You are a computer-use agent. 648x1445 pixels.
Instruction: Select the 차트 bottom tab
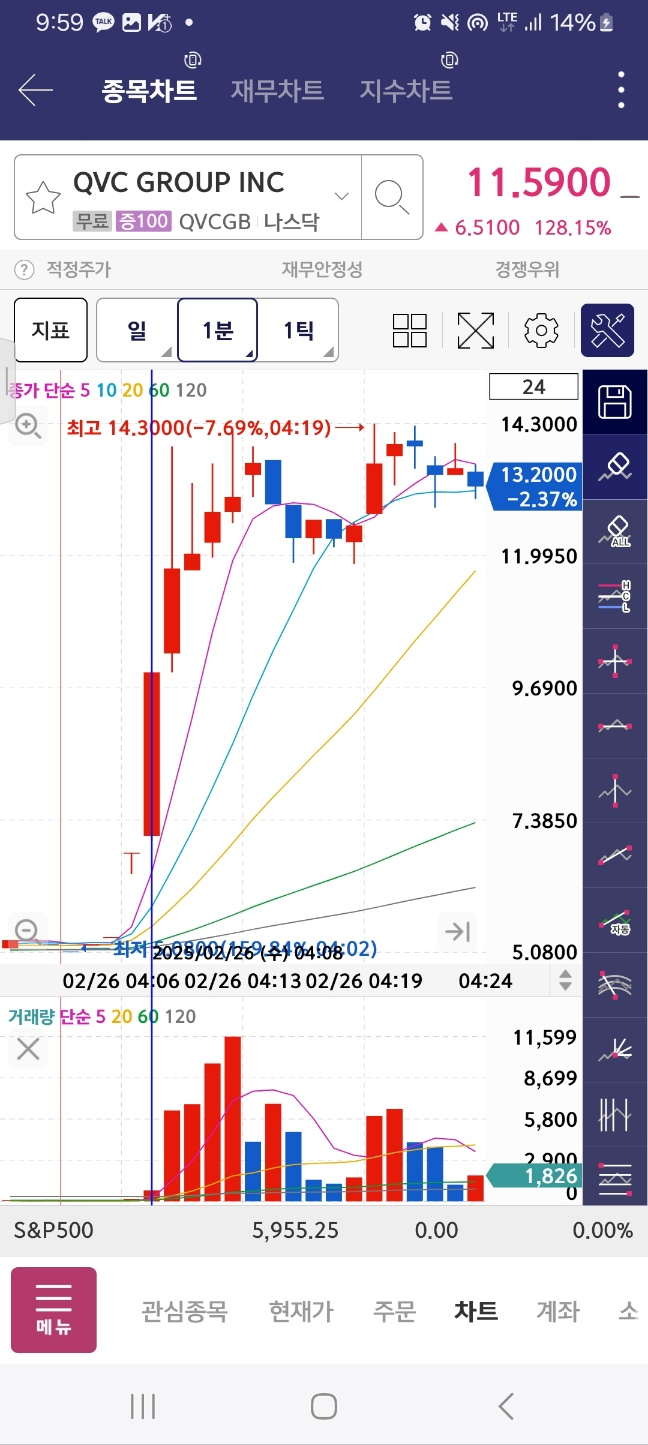coord(476,1310)
